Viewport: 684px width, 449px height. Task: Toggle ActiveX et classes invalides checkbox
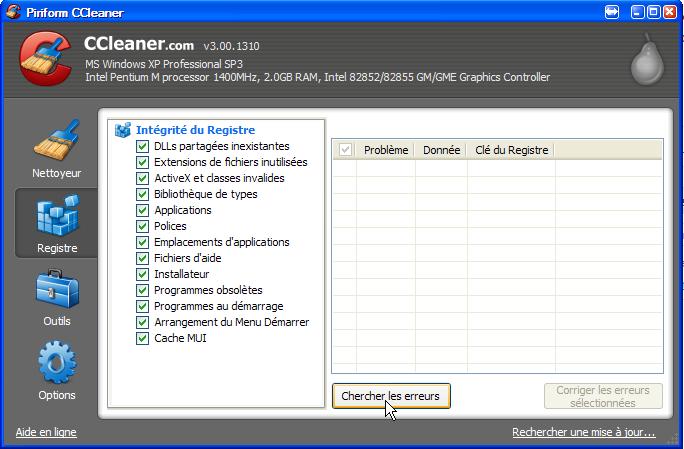pyautogui.click(x=142, y=178)
